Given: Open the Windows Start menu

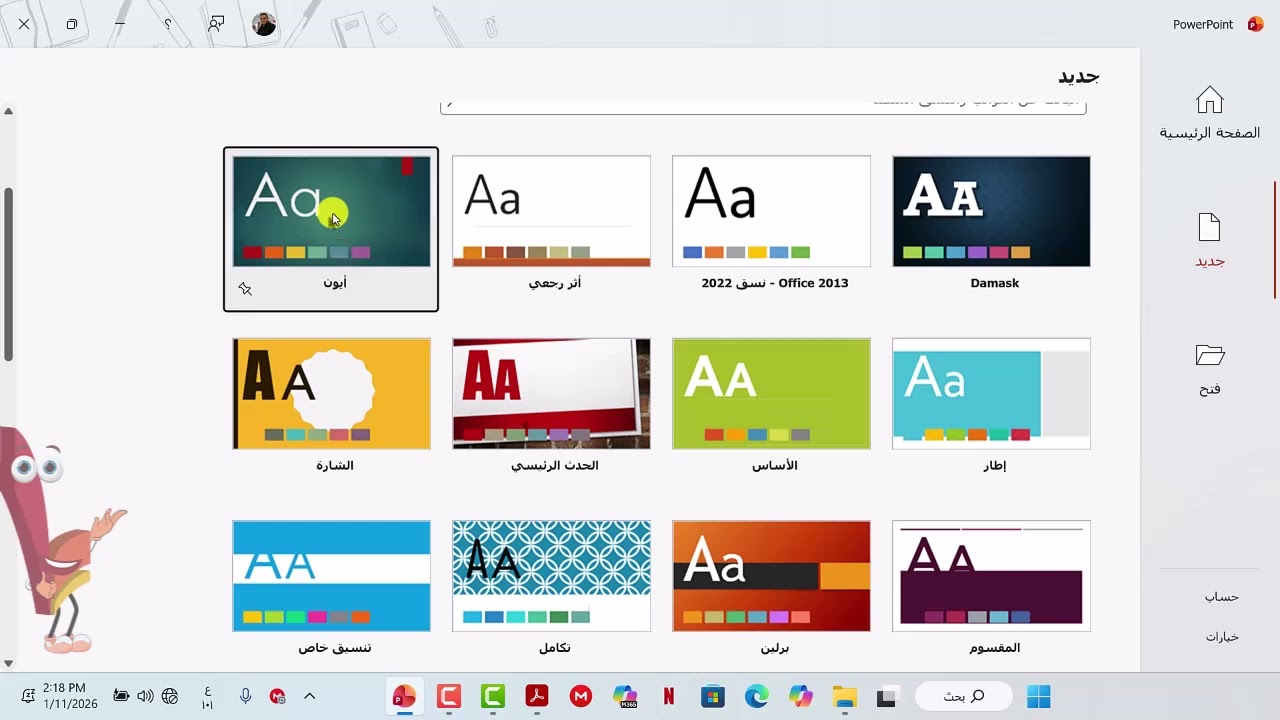Looking at the screenshot, I should (1039, 697).
